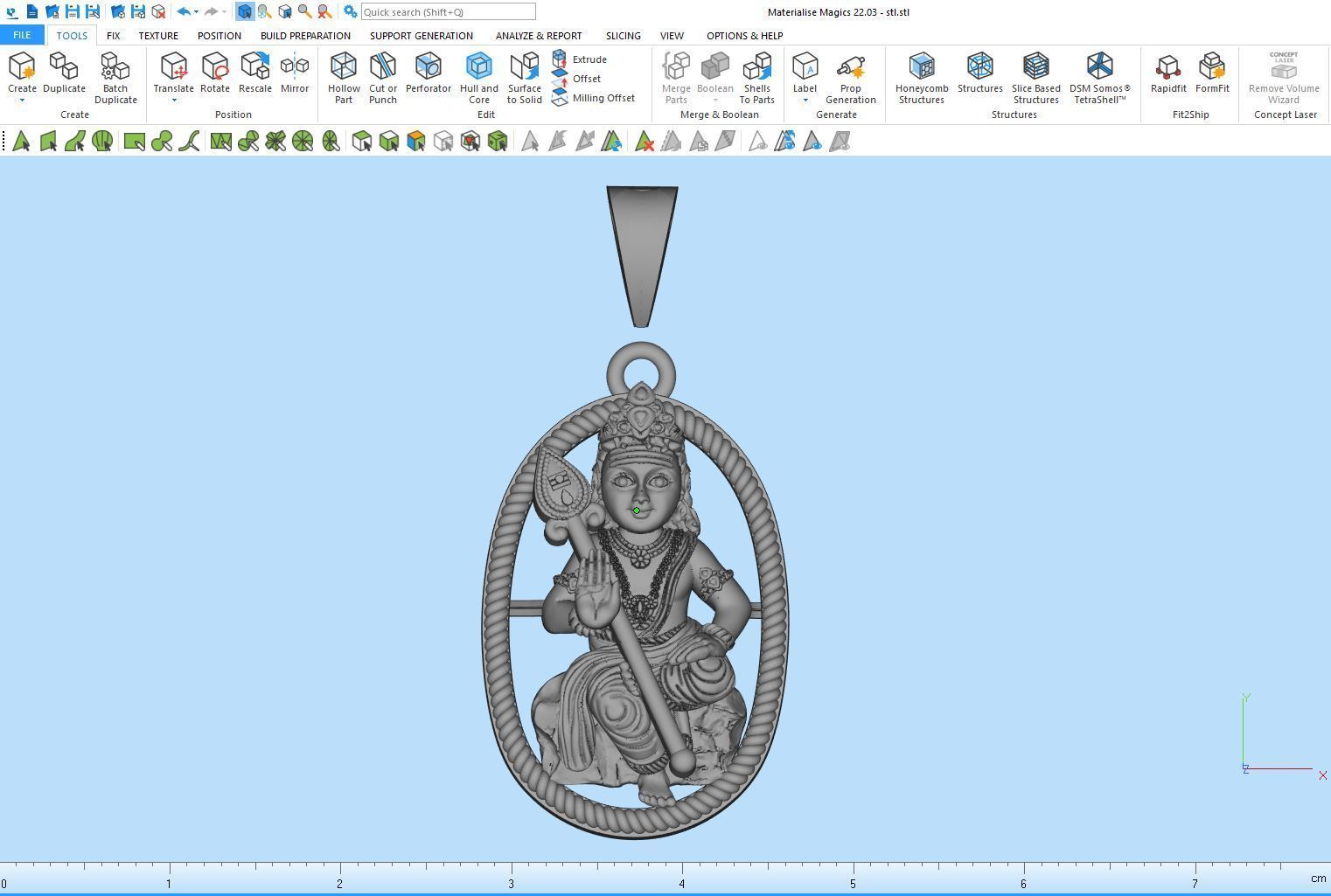This screenshot has height=896, width=1331.
Task: Switch to the SLICING tab
Action: 623,36
